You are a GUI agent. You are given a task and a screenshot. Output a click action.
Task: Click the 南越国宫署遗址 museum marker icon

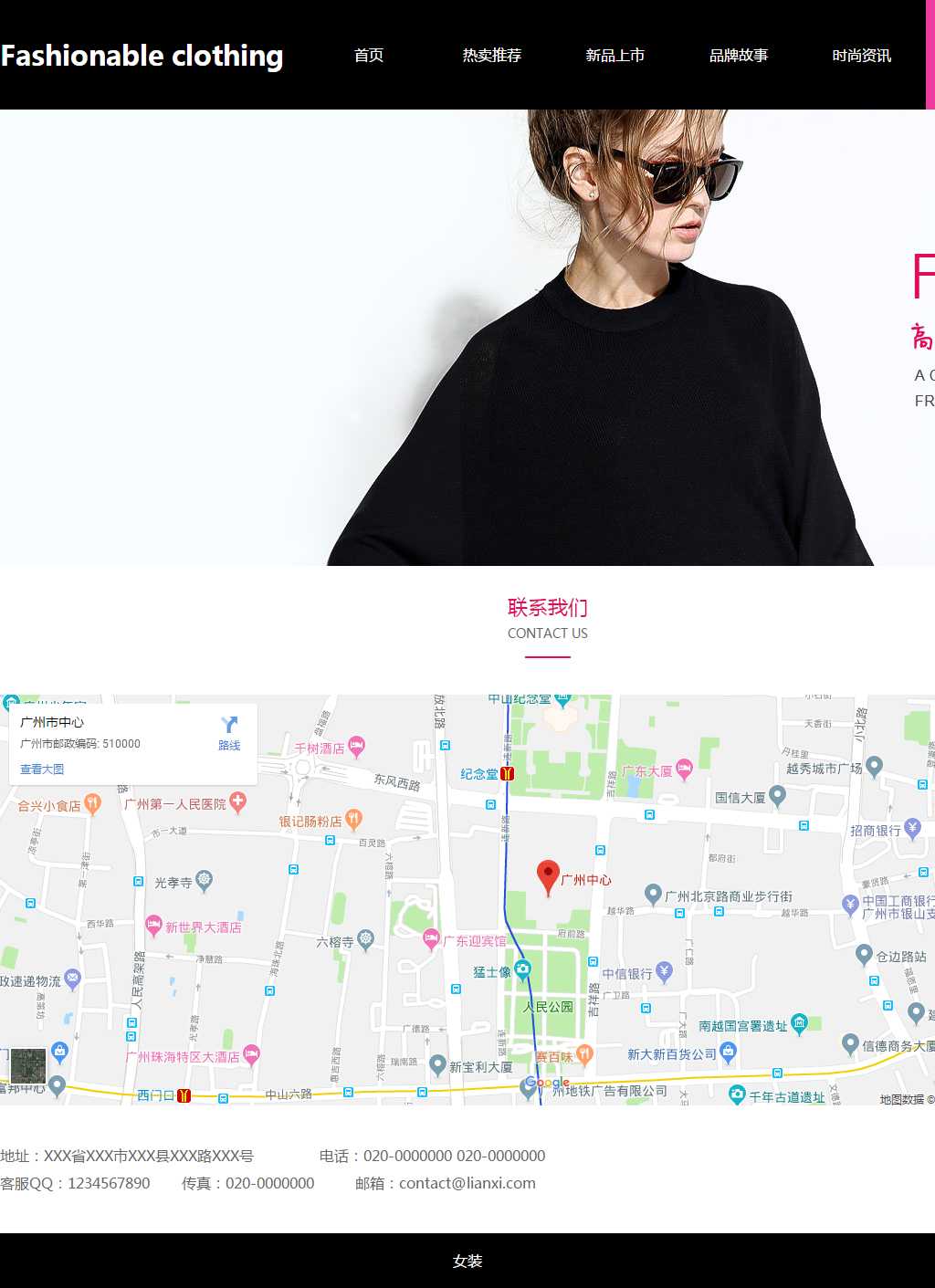pos(800,1024)
